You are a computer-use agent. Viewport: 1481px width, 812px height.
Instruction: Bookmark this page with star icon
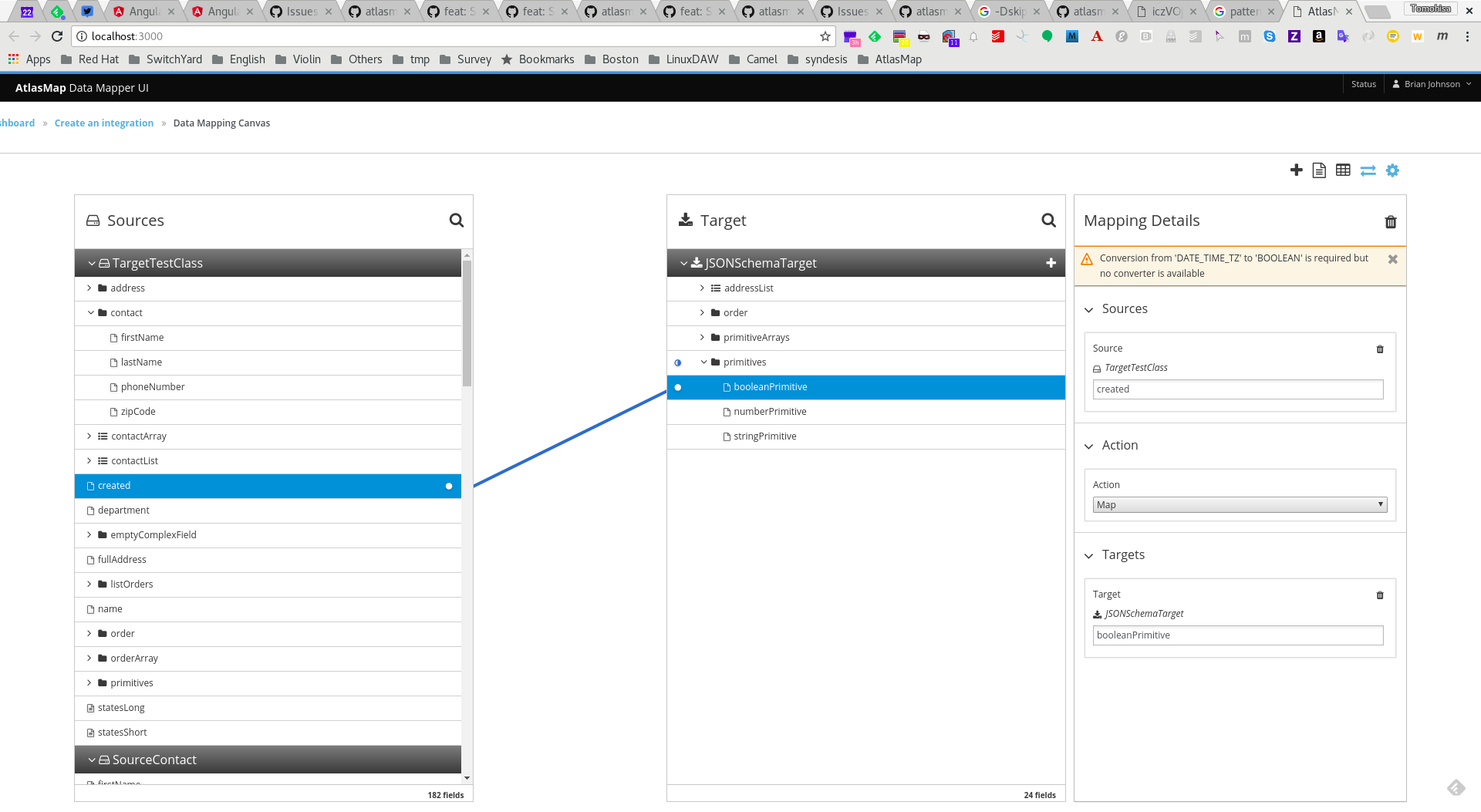click(825, 36)
